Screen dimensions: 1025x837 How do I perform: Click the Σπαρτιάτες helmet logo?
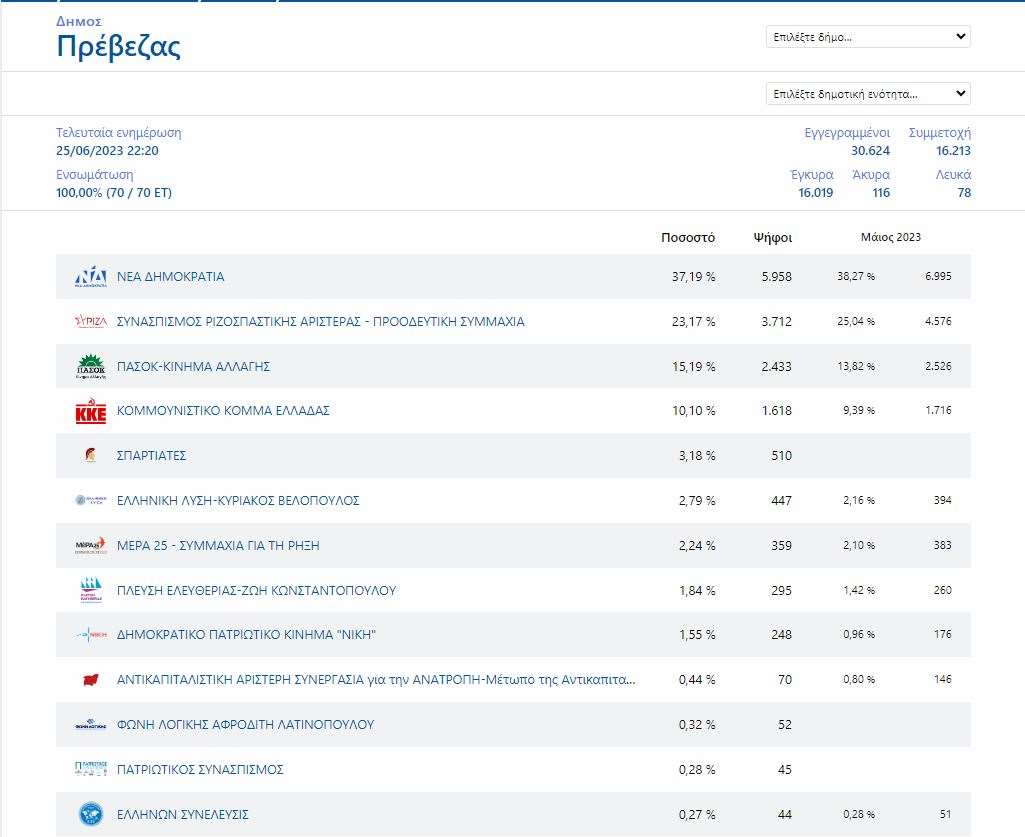(91, 455)
